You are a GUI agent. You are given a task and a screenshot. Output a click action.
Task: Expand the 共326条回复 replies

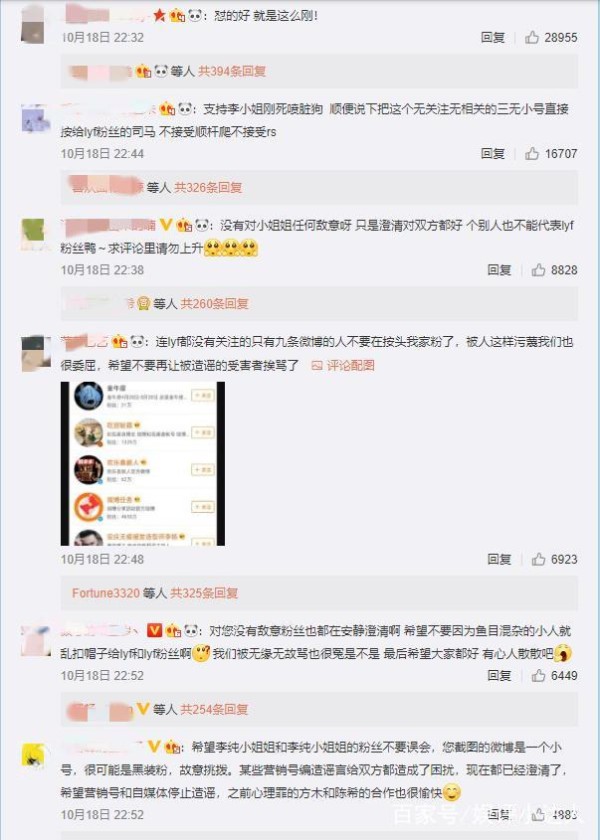tap(208, 188)
